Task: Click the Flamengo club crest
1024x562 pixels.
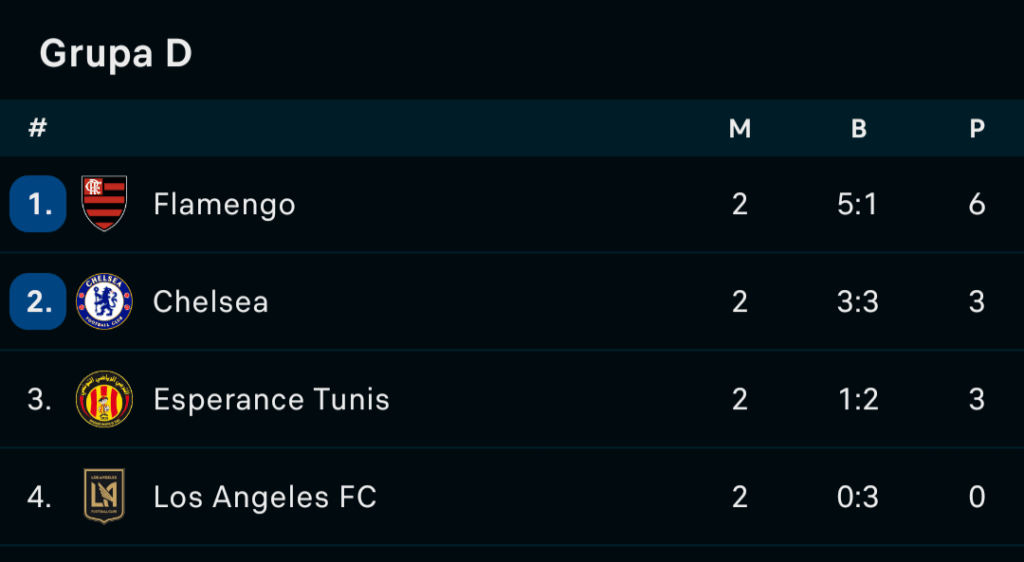Action: (104, 204)
